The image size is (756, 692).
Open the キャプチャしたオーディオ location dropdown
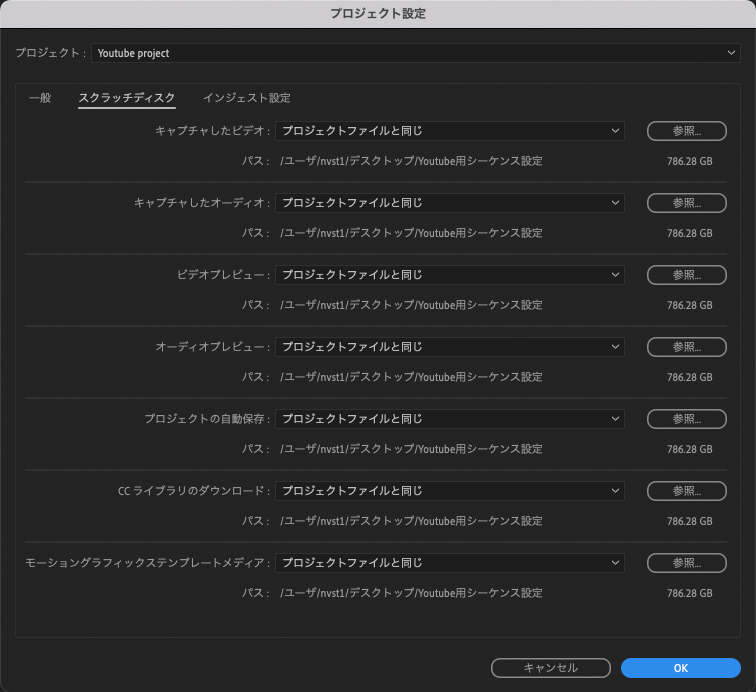(x=449, y=203)
